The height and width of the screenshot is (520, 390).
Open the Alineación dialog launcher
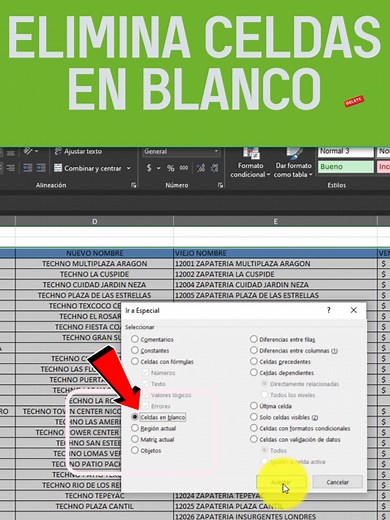134,185
